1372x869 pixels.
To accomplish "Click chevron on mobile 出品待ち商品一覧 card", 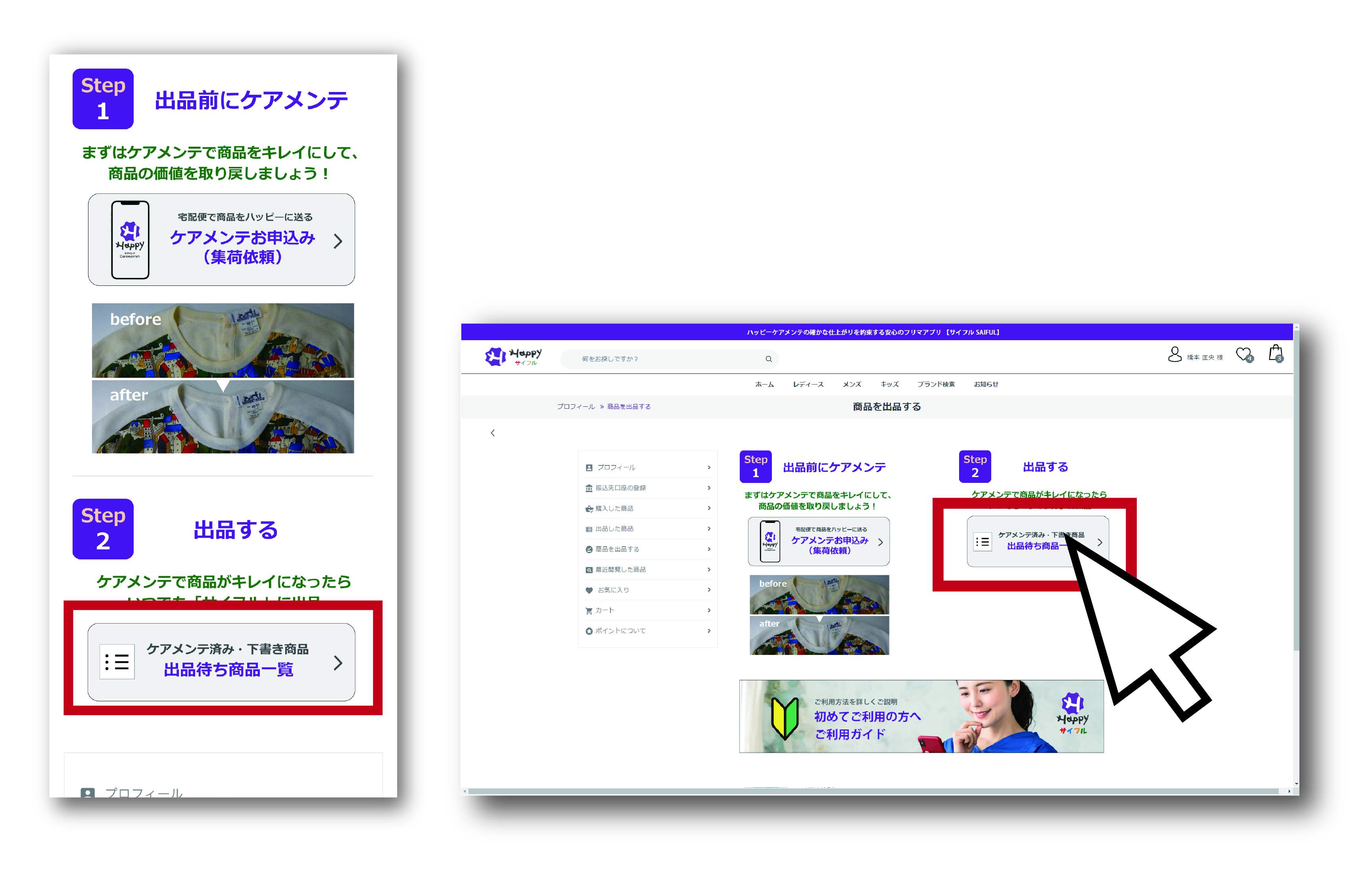I will click(338, 663).
